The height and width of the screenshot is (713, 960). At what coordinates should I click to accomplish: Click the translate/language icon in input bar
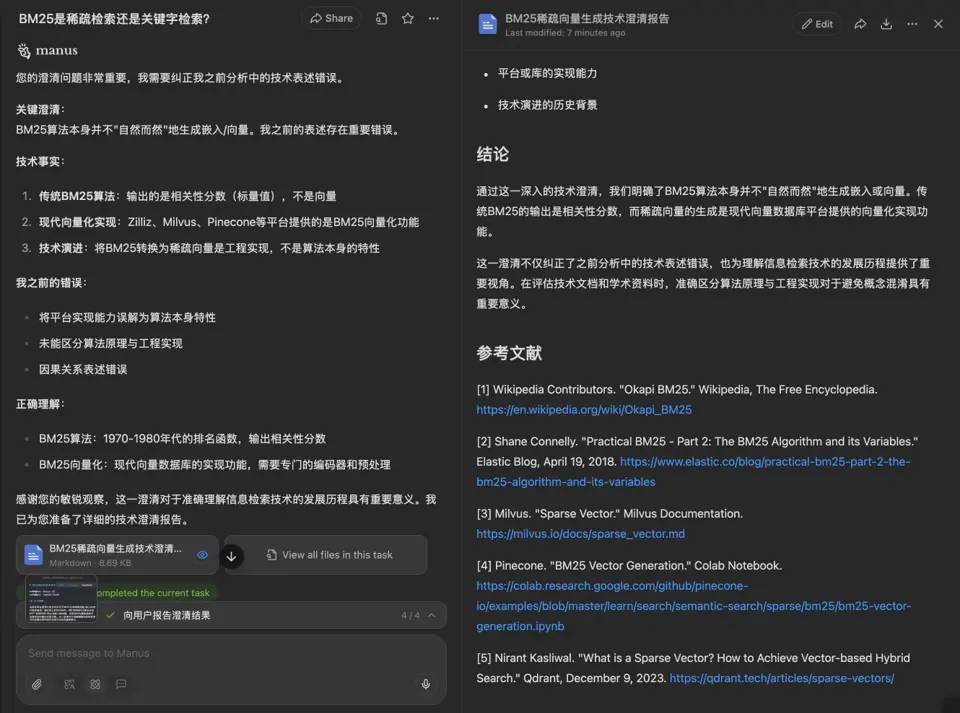[x=69, y=684]
